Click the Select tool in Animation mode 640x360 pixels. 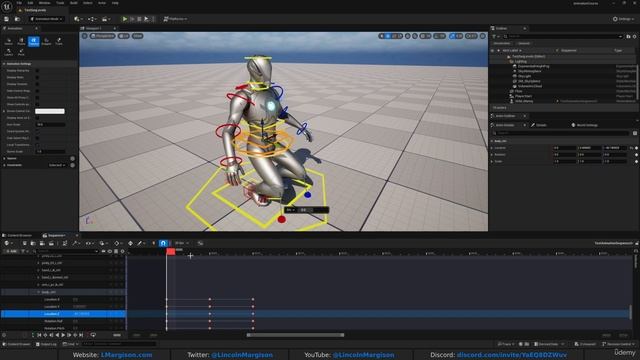coord(9,41)
